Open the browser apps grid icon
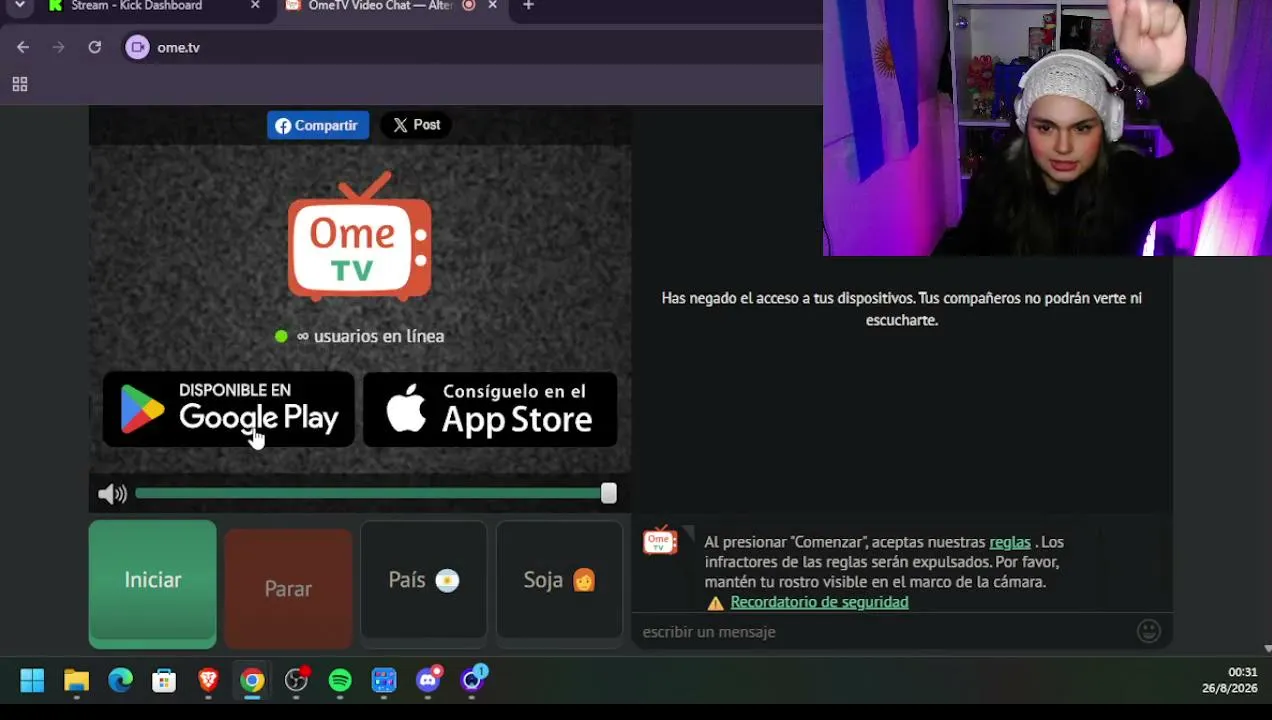1272x720 pixels. click(x=20, y=85)
